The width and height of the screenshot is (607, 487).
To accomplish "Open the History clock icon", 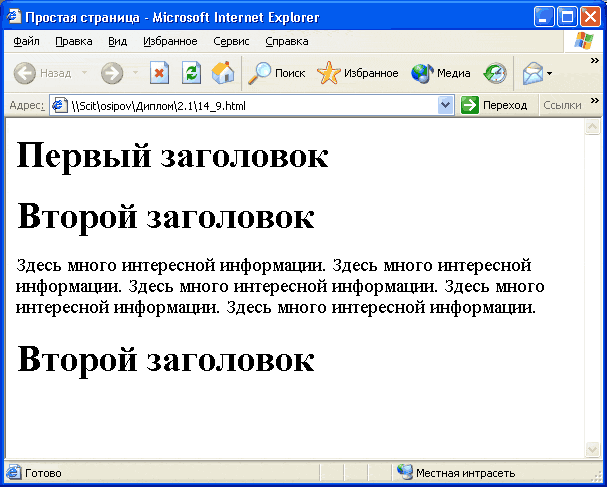I will point(495,73).
